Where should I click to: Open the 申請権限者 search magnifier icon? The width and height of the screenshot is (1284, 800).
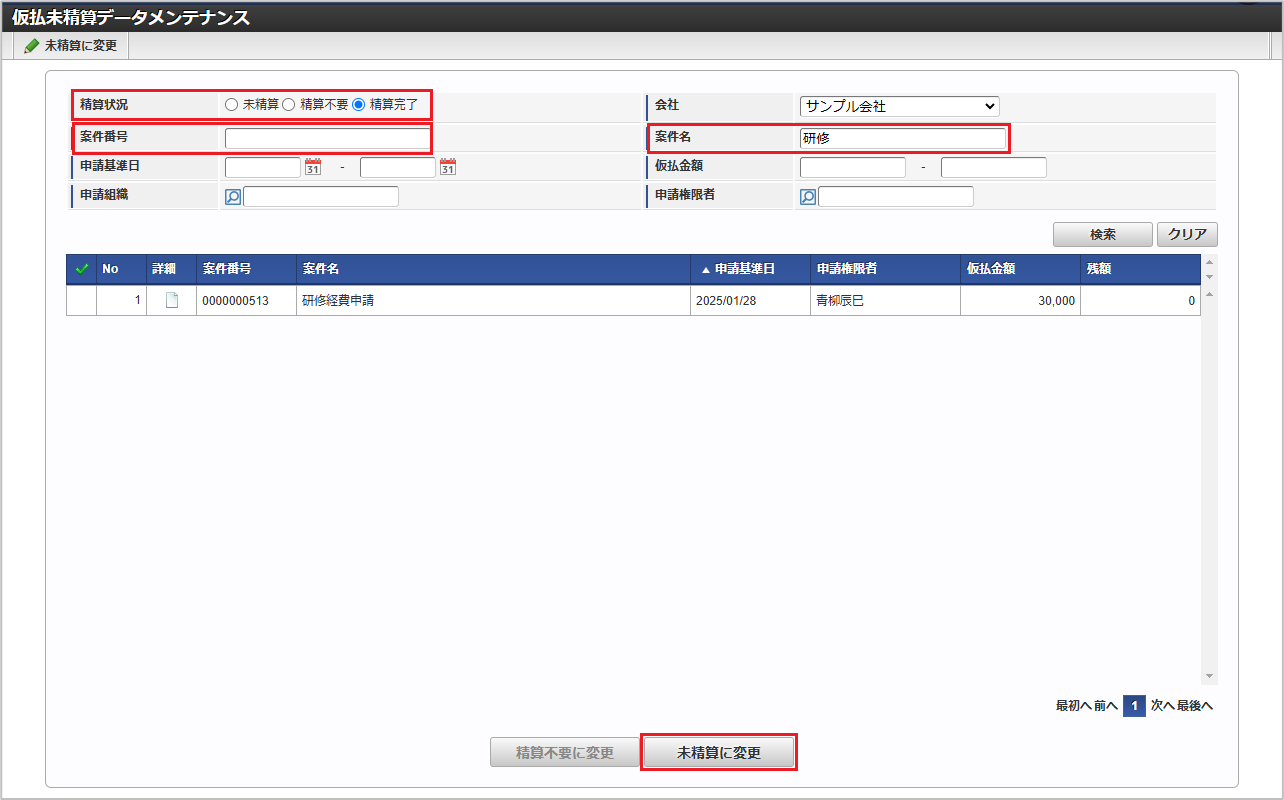click(808, 197)
